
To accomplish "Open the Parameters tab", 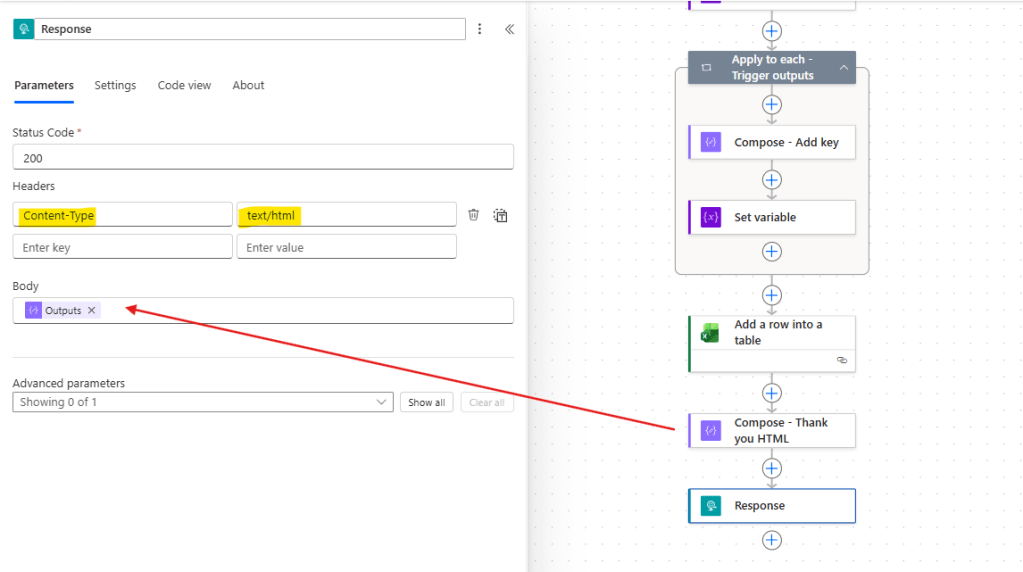I will 44,85.
